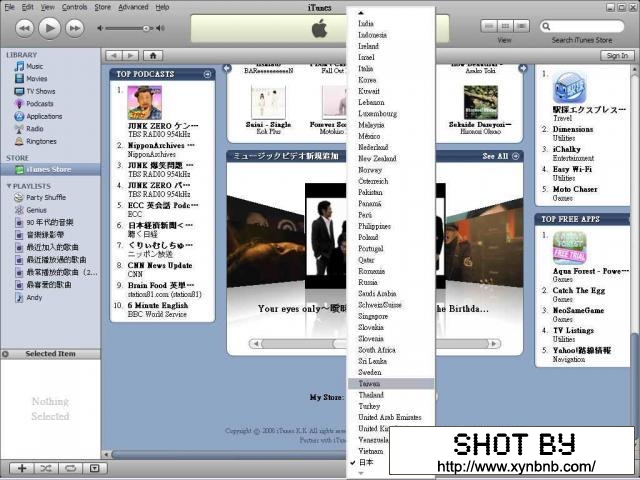Open JUNK ZERO podcast artwork
The image size is (640, 480).
(x=144, y=102)
